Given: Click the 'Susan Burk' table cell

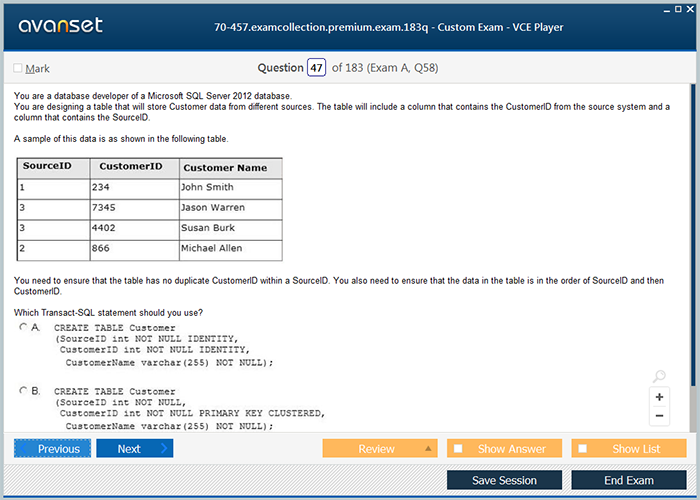Looking at the screenshot, I should [230, 228].
